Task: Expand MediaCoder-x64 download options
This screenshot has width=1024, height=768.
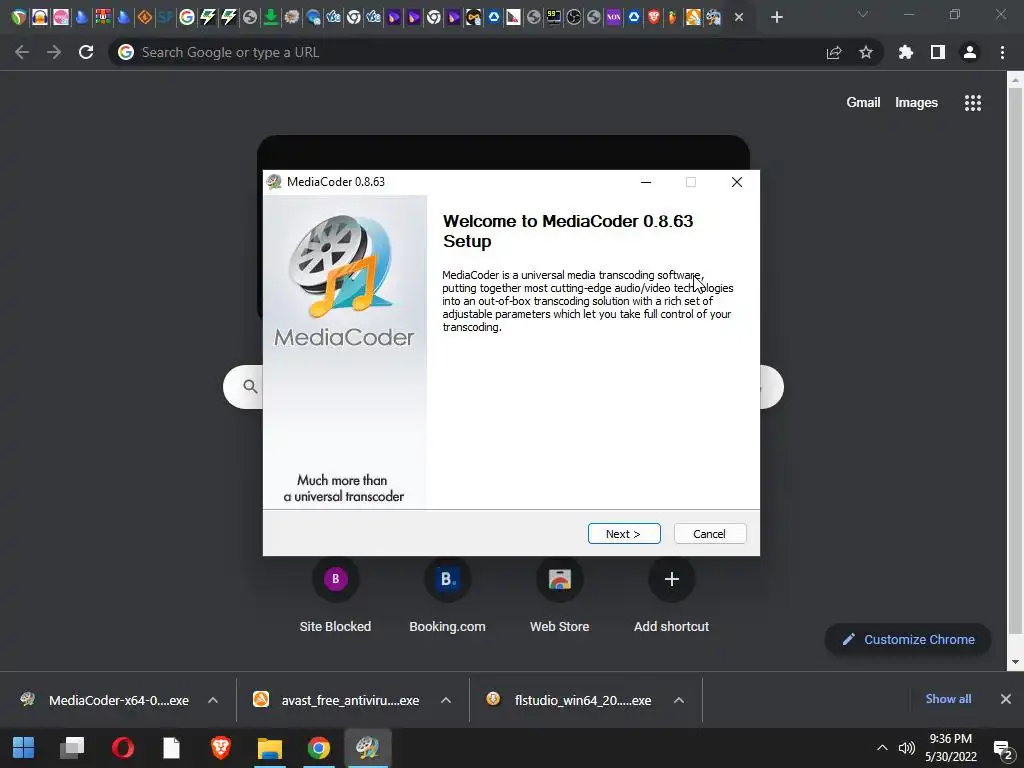Action: tap(213, 700)
